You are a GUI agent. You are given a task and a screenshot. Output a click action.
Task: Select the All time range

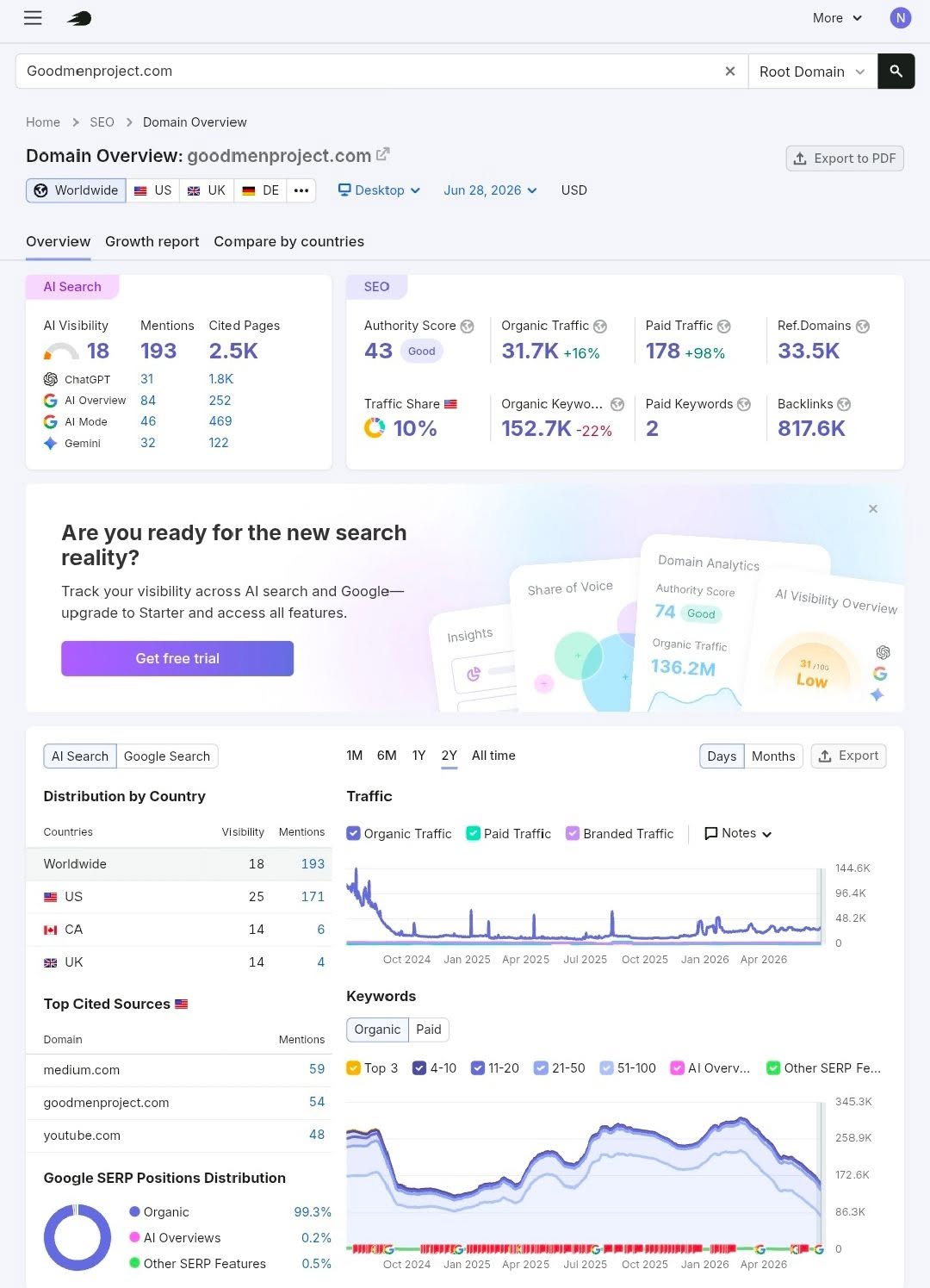coord(493,756)
